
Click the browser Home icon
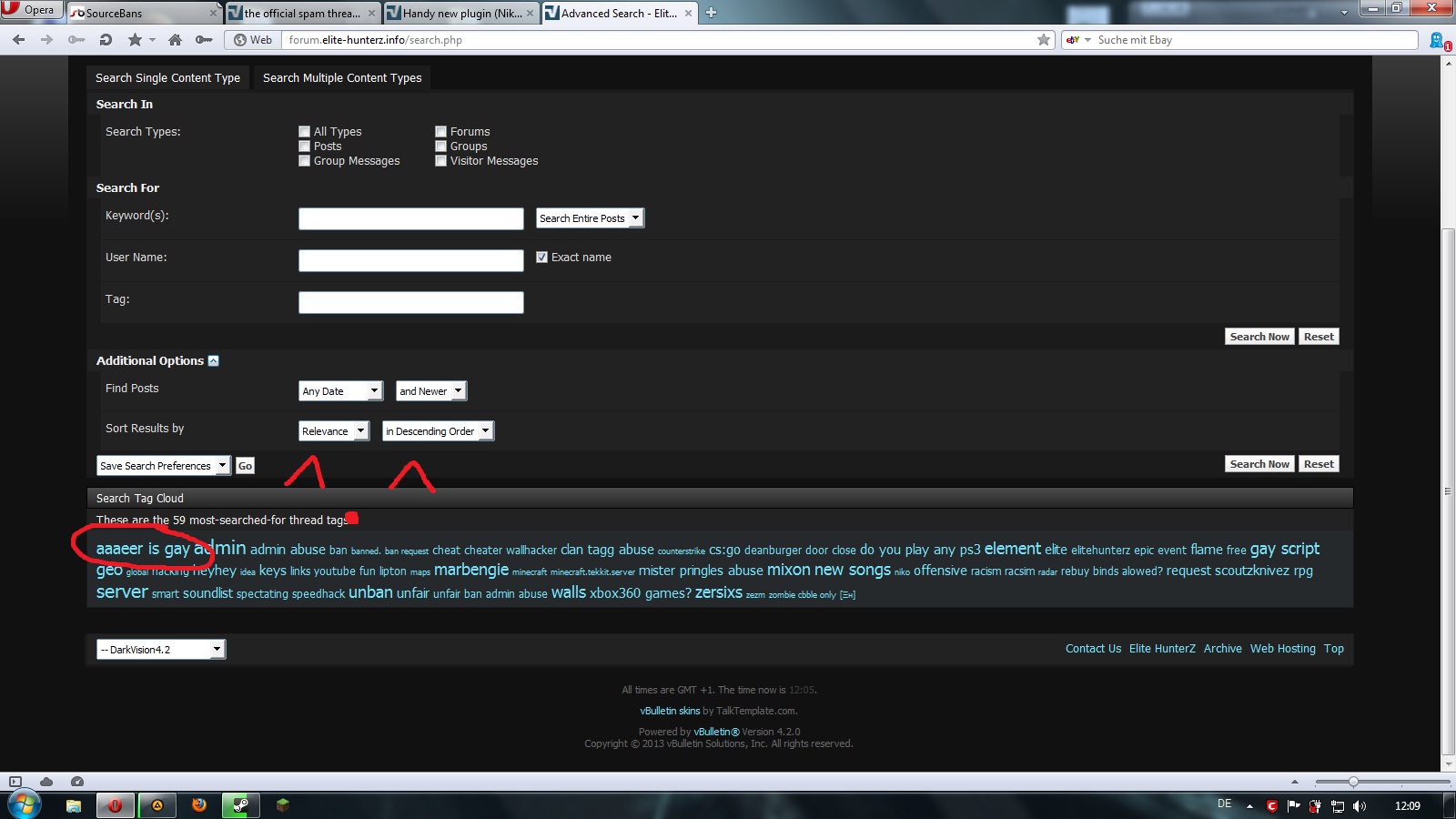[175, 40]
